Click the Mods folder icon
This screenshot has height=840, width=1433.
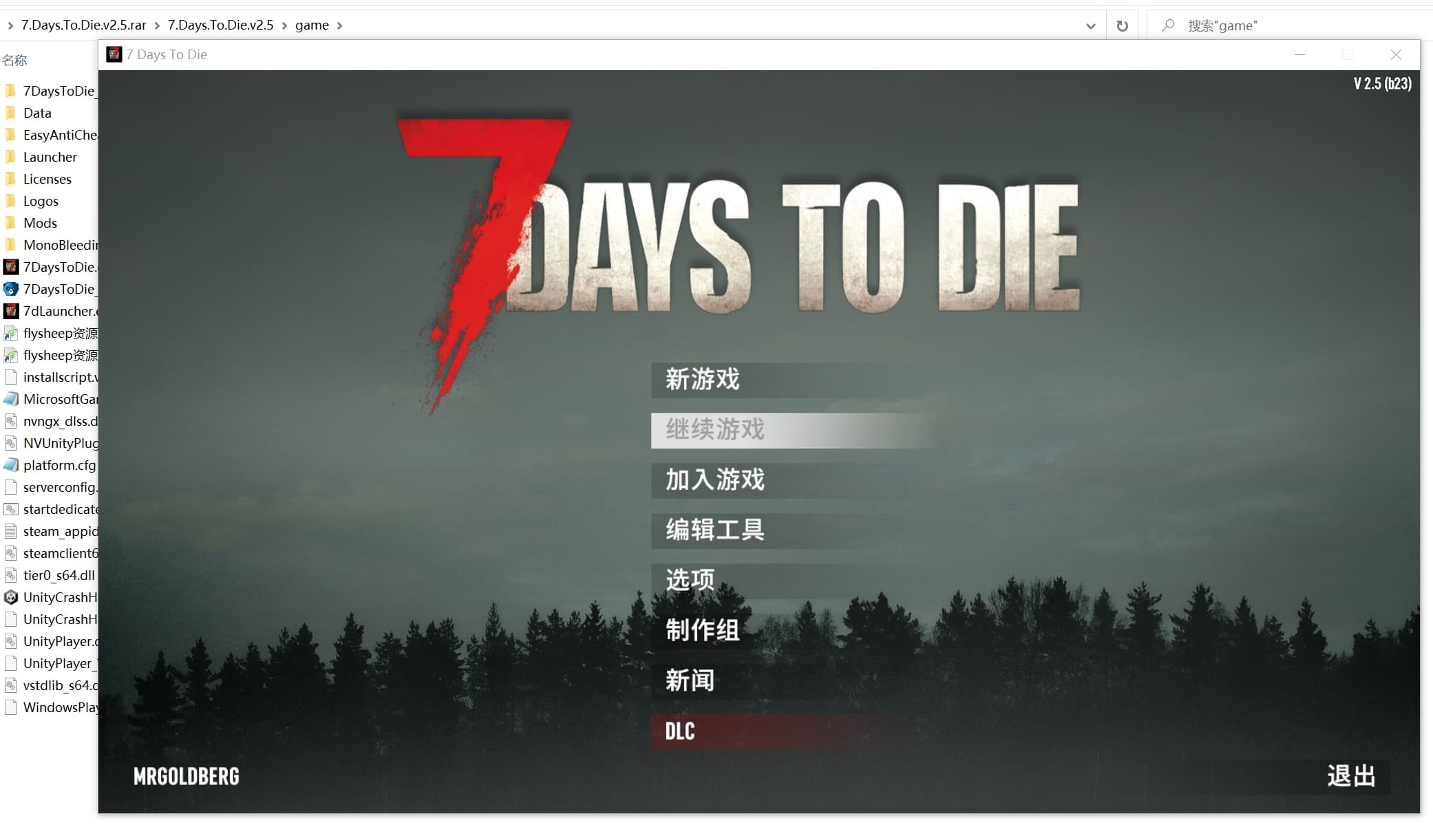pyautogui.click(x=11, y=223)
